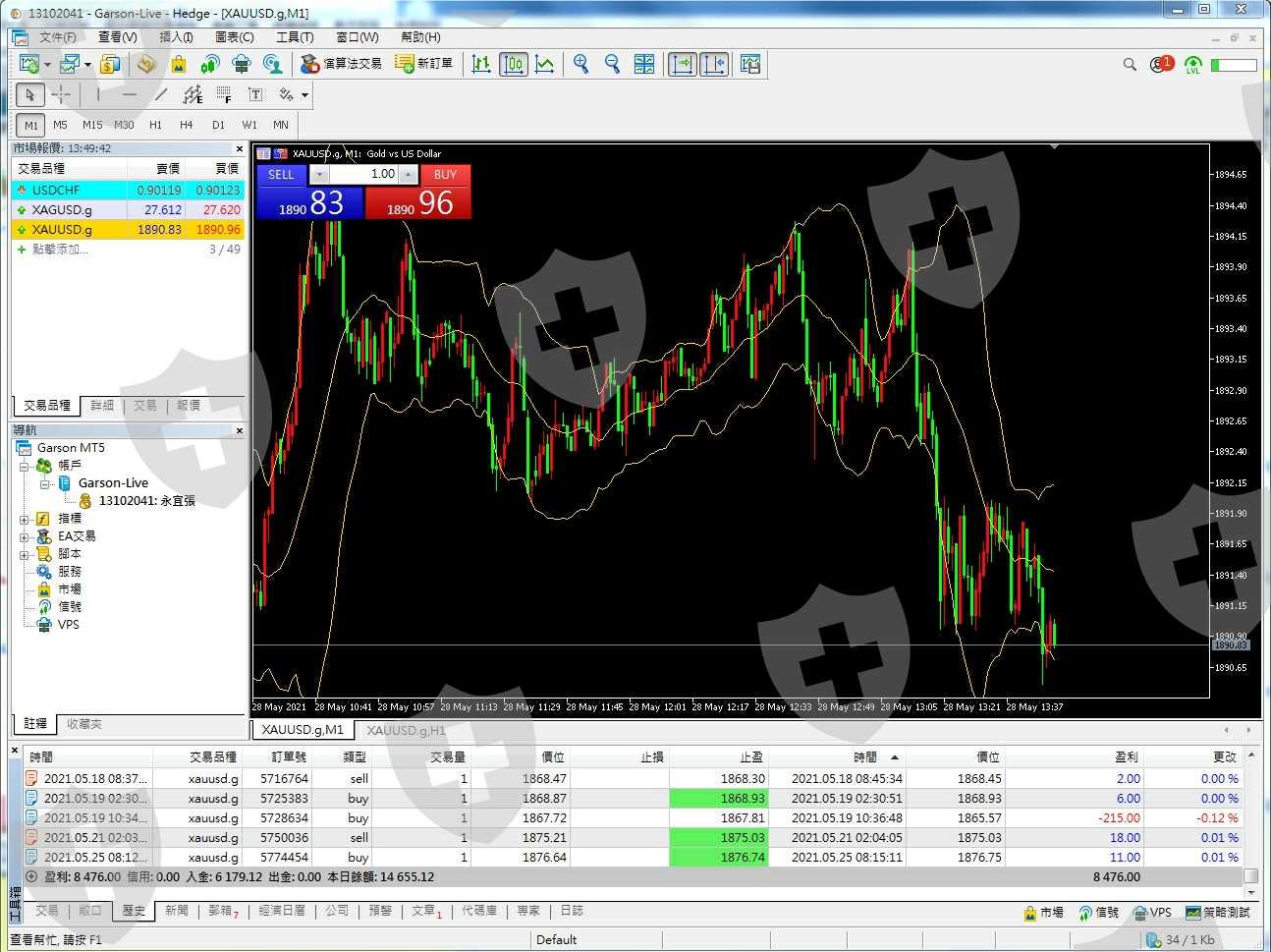Toggle chart auto scroll button
1271x952 pixels.
(682, 65)
